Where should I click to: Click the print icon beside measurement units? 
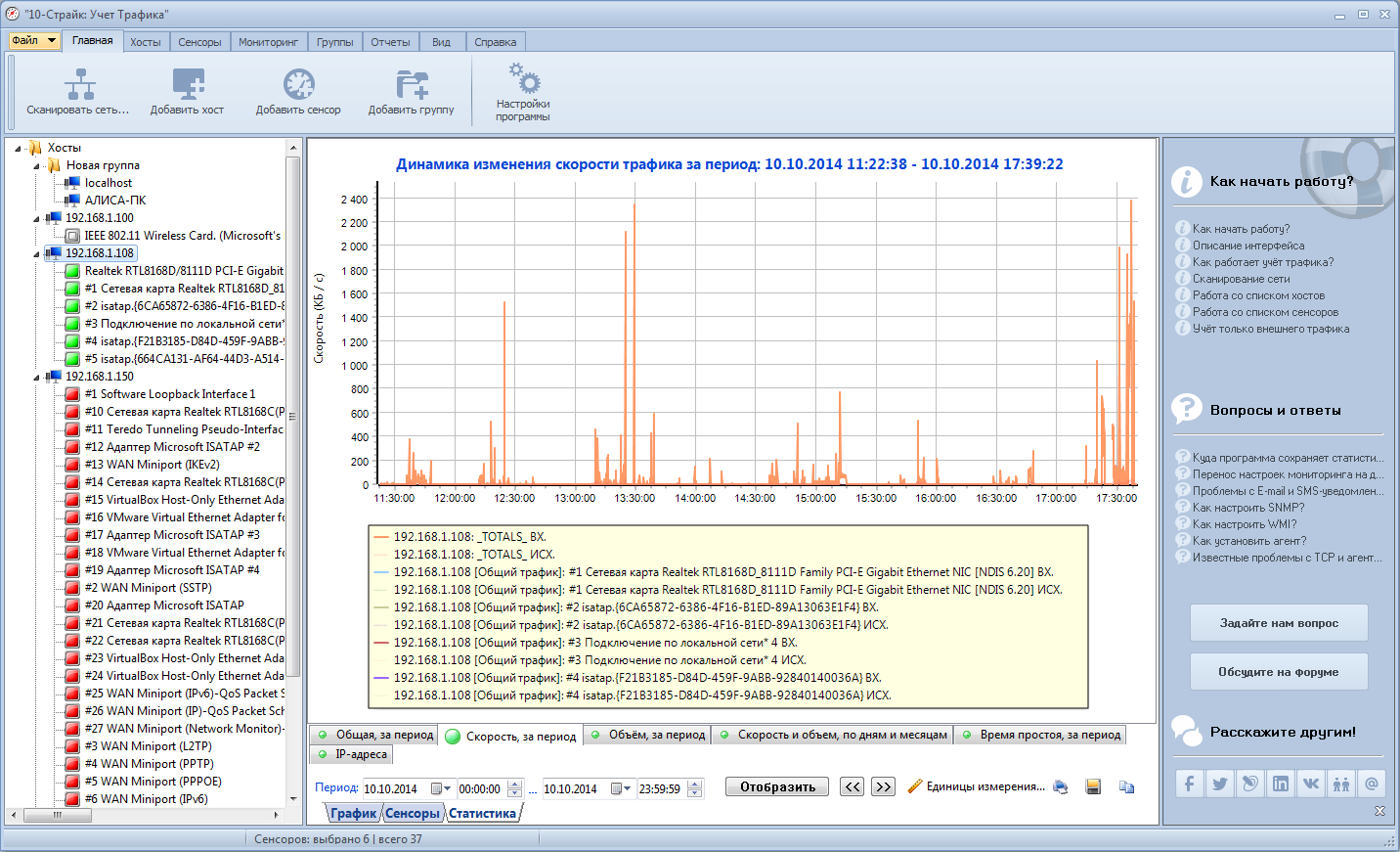[x=1061, y=787]
